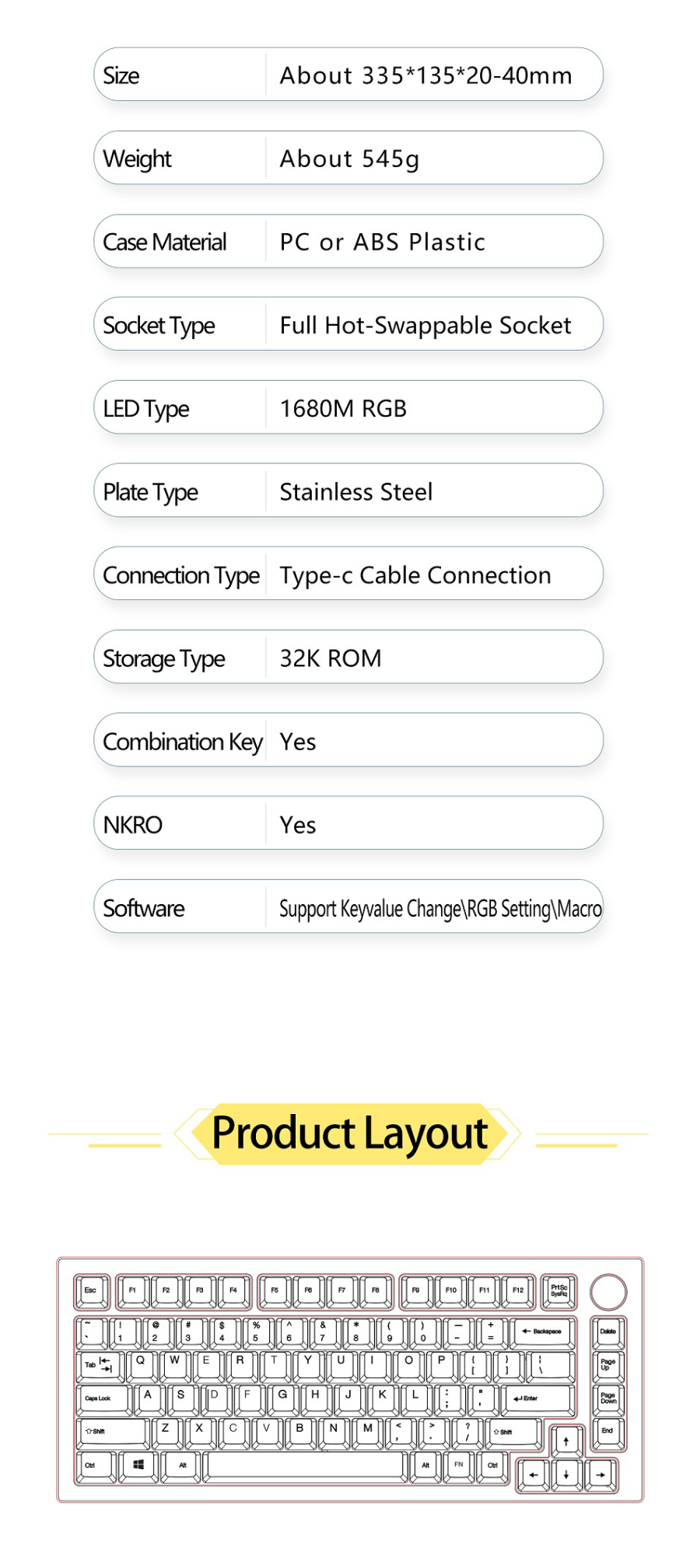This screenshot has width=690, height=1568.
Task: Click the Backspace key in the layout
Action: pos(542,1332)
